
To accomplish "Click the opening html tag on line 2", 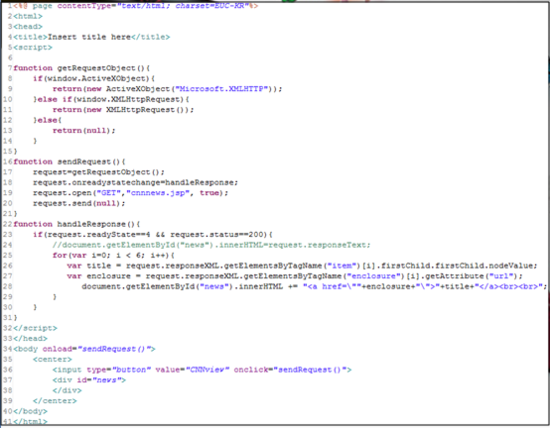I will pos(28,16).
